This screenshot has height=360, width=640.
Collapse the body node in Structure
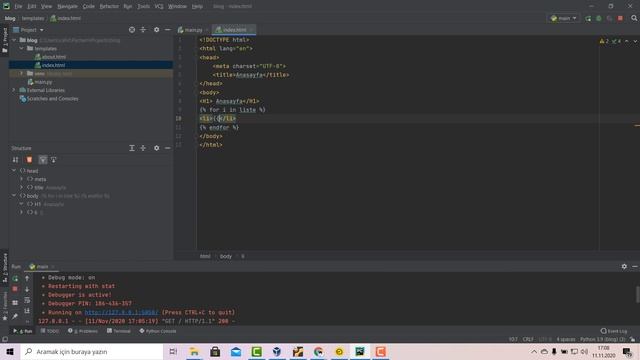[x=14, y=196]
